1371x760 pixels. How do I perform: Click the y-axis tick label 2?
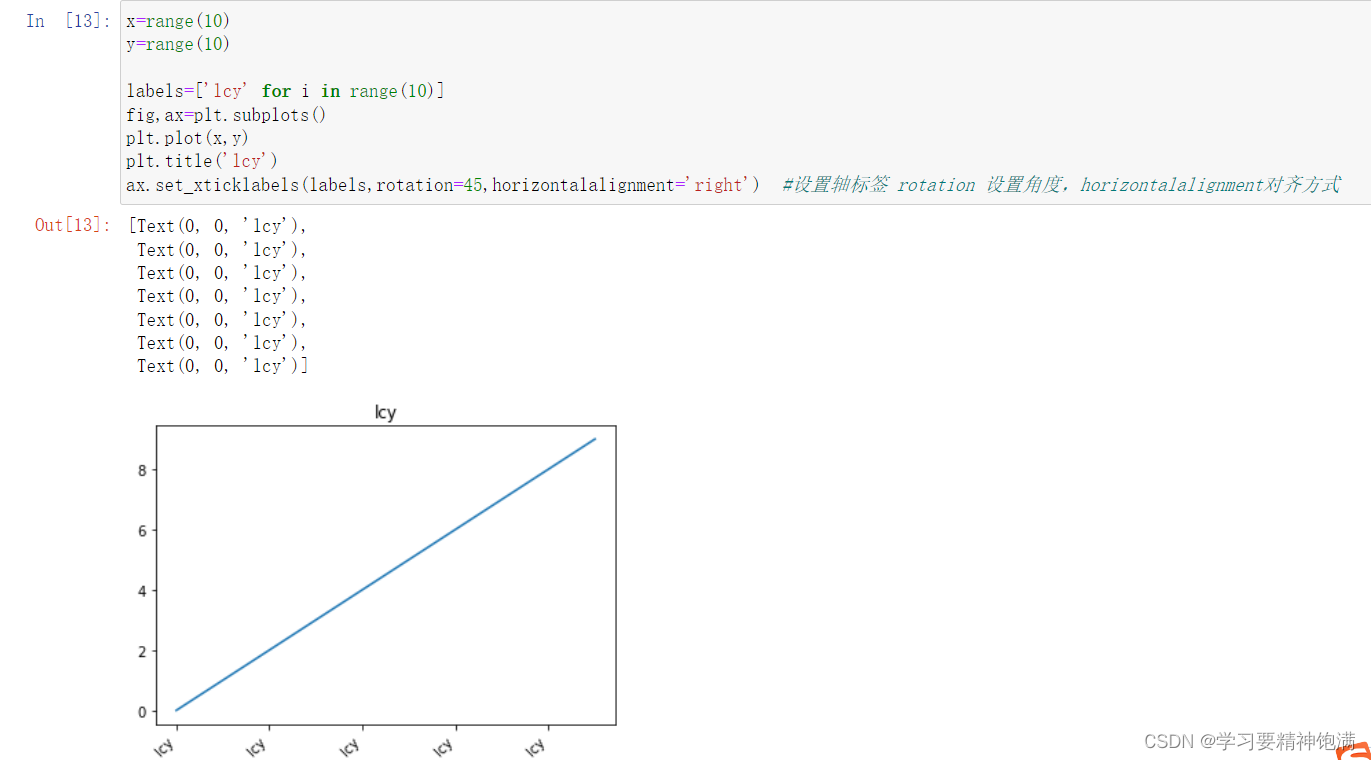click(x=142, y=651)
